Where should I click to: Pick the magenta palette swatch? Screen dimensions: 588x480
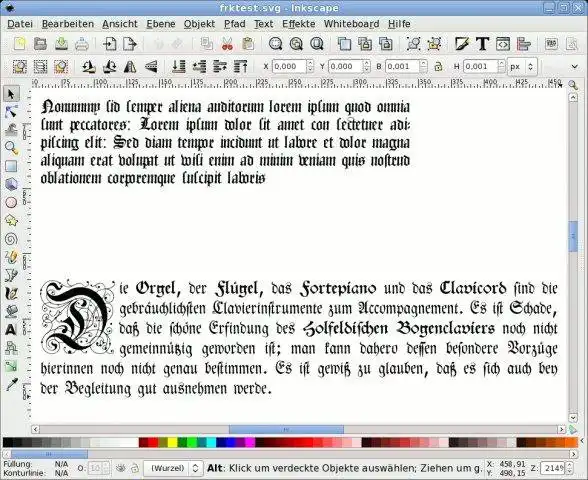(250, 442)
